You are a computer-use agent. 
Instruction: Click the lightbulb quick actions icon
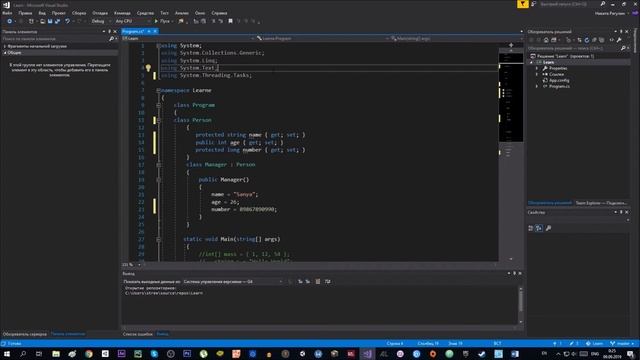(148, 68)
